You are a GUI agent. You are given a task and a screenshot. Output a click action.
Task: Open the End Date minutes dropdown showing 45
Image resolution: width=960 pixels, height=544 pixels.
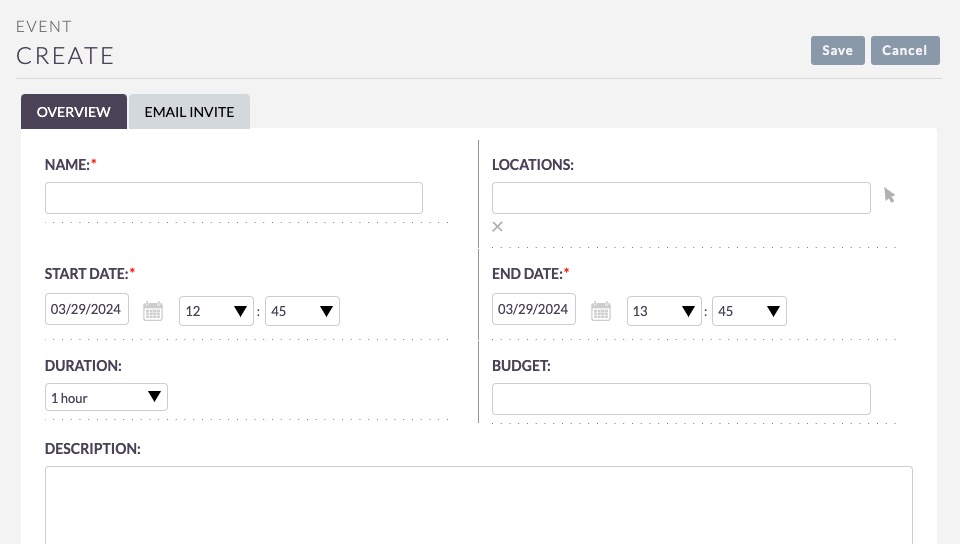click(749, 311)
